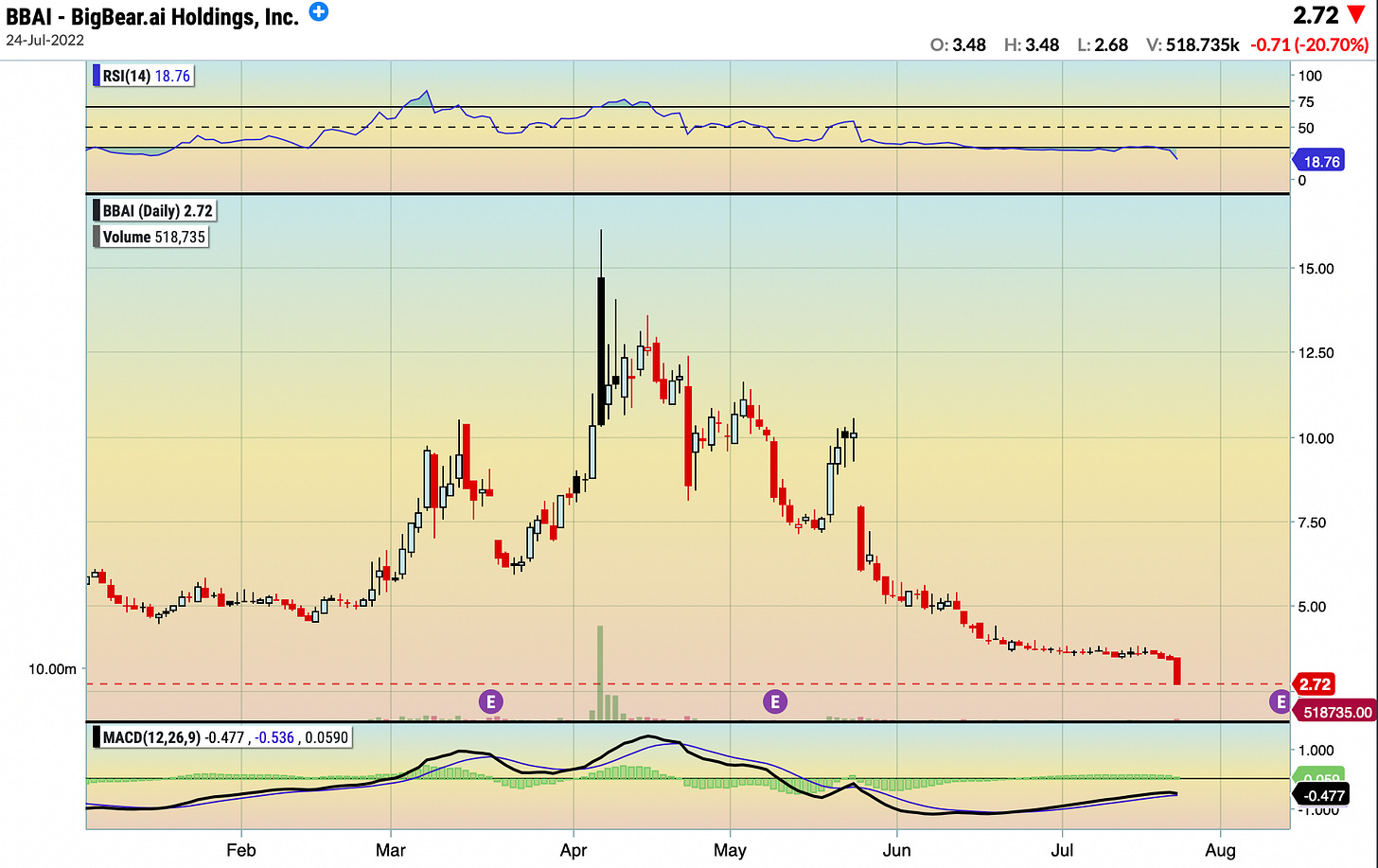Click the 1.000 level on MACD axis
This screenshot has height=868, width=1378.
1316,750
